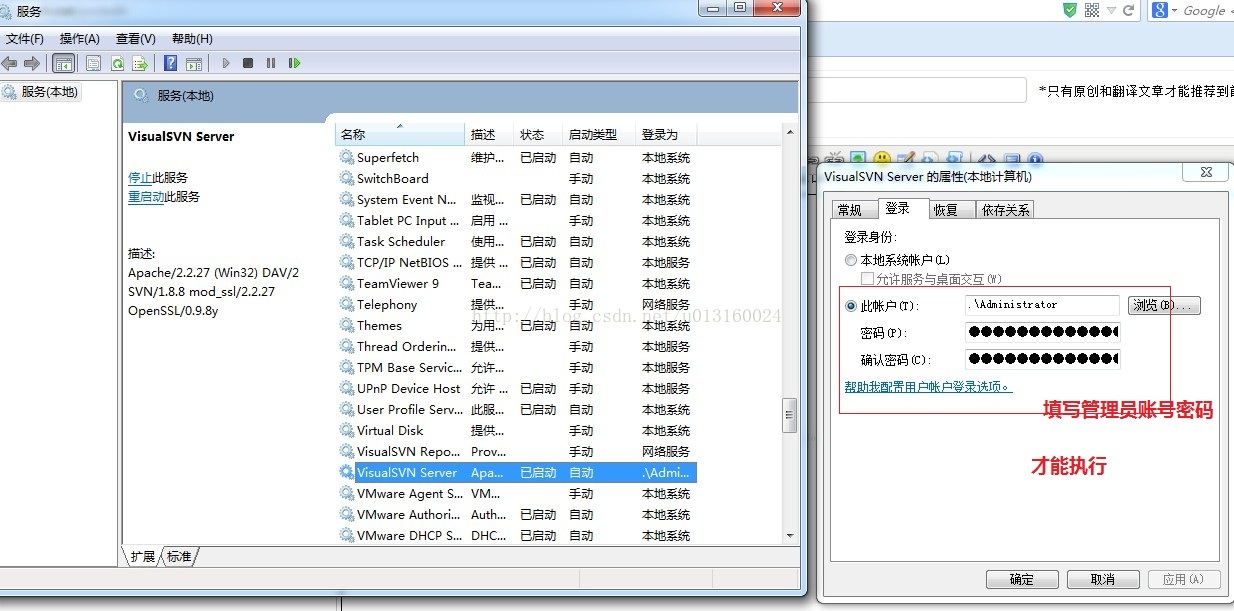
Task: Click the Pause Service toolbar icon
Action: point(271,63)
